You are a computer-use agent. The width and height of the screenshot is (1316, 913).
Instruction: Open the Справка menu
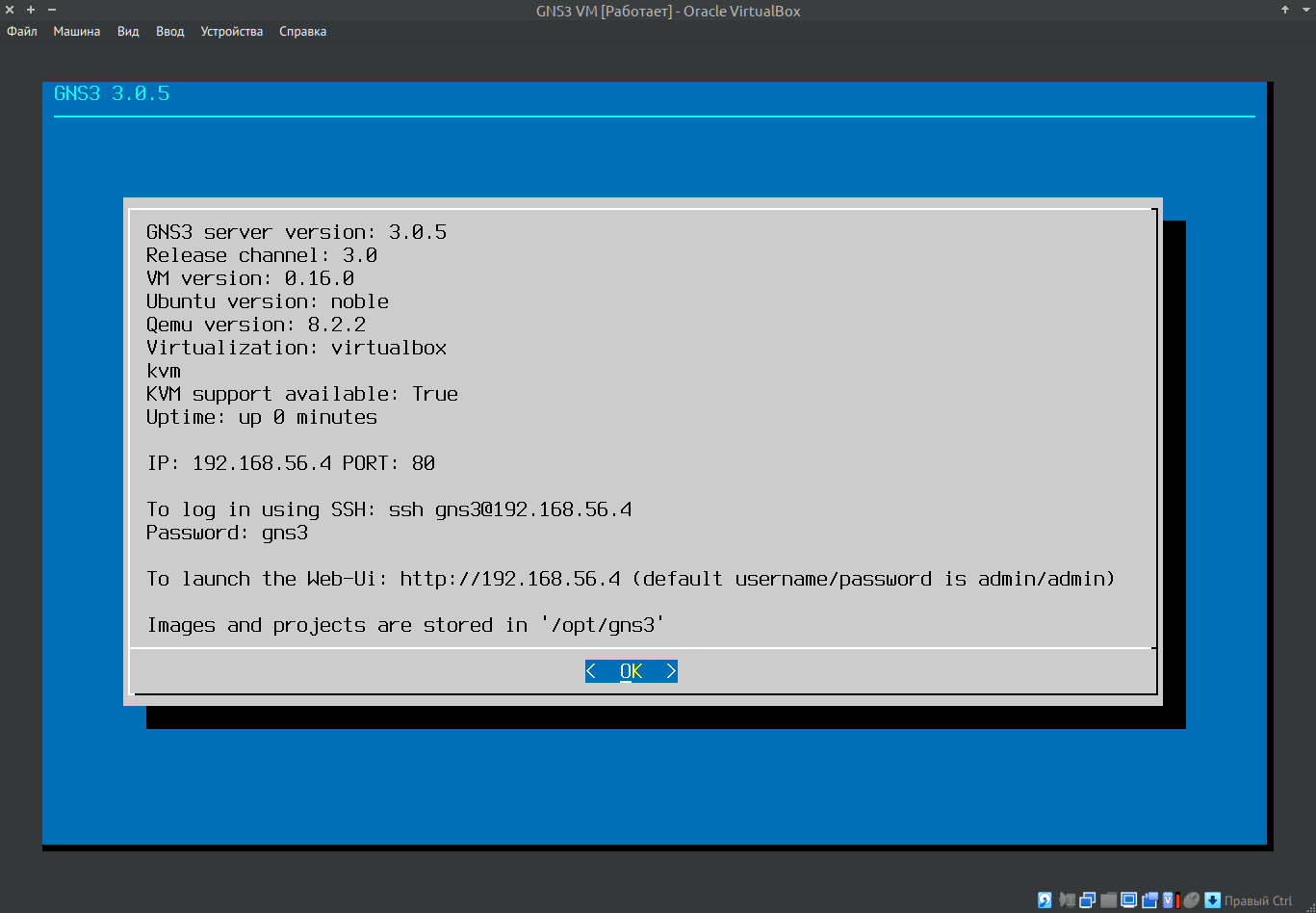(x=302, y=32)
